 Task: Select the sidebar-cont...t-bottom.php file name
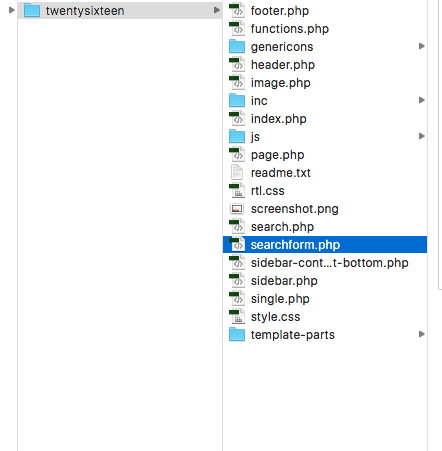(x=330, y=263)
